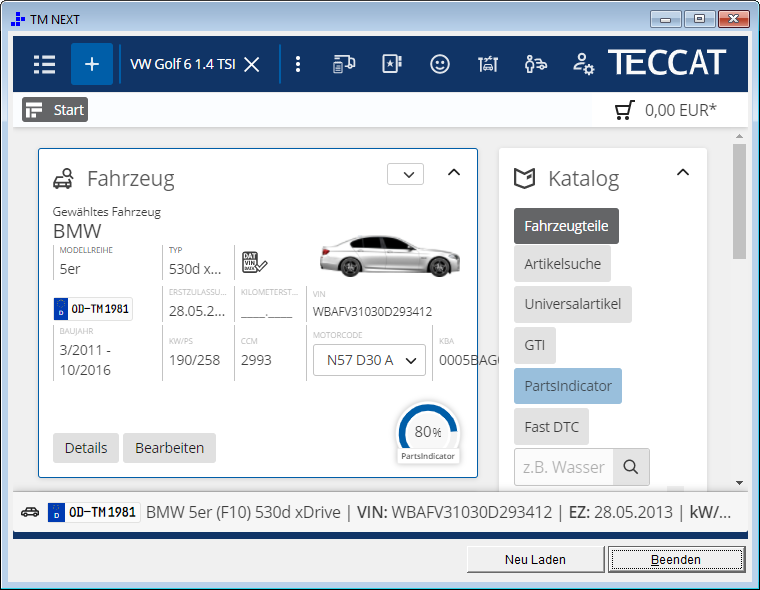
Task: Click the KBA 0005BAG value
Action: coord(469,360)
